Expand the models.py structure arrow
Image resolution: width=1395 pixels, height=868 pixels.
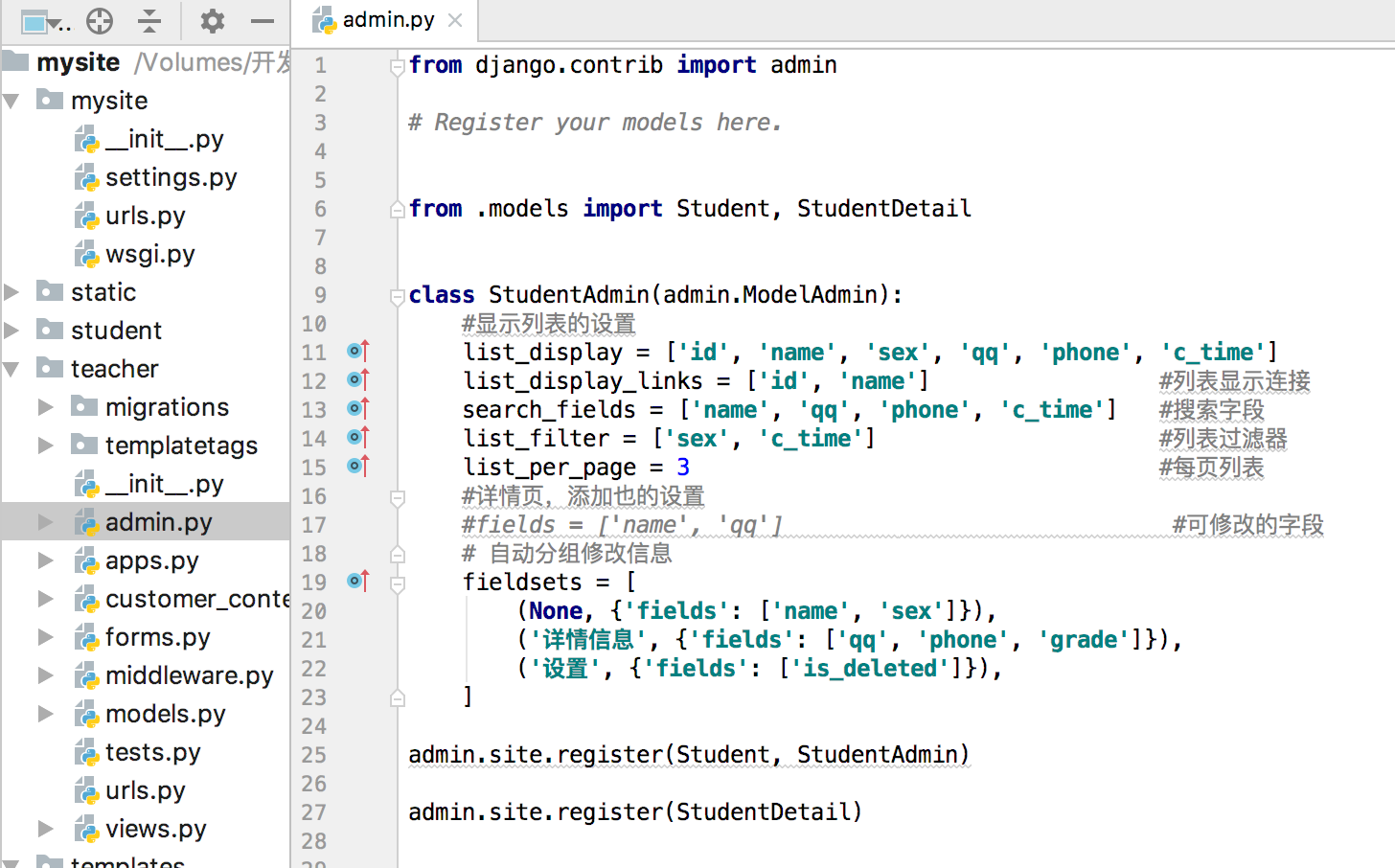click(x=45, y=713)
